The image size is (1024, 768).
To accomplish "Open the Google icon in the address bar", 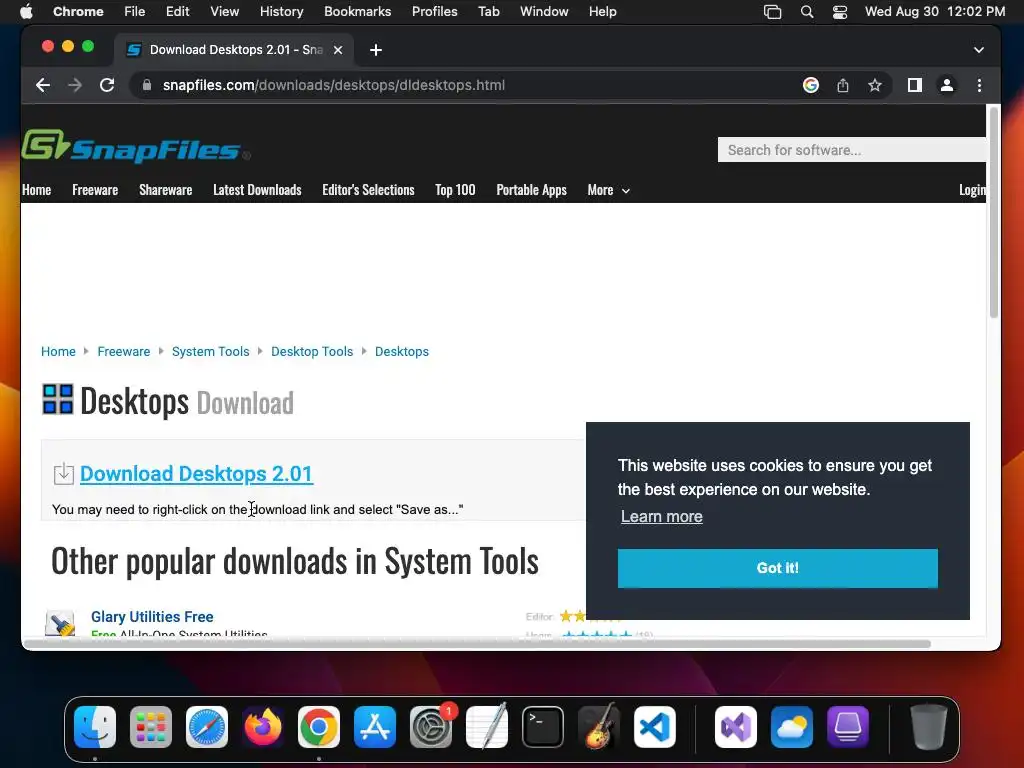I will tap(810, 85).
